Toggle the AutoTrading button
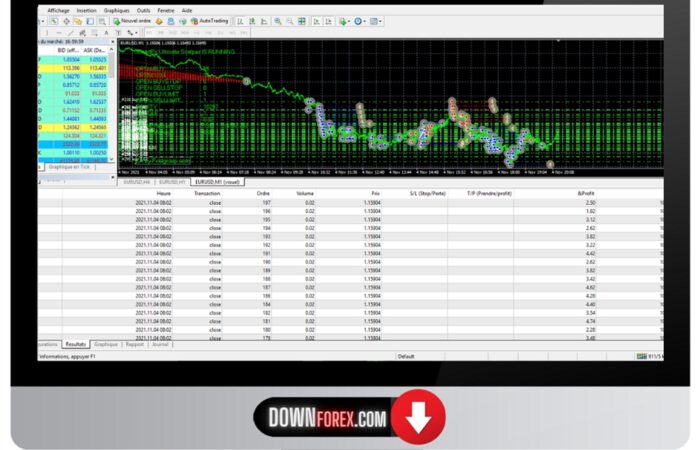 pyautogui.click(x=209, y=21)
